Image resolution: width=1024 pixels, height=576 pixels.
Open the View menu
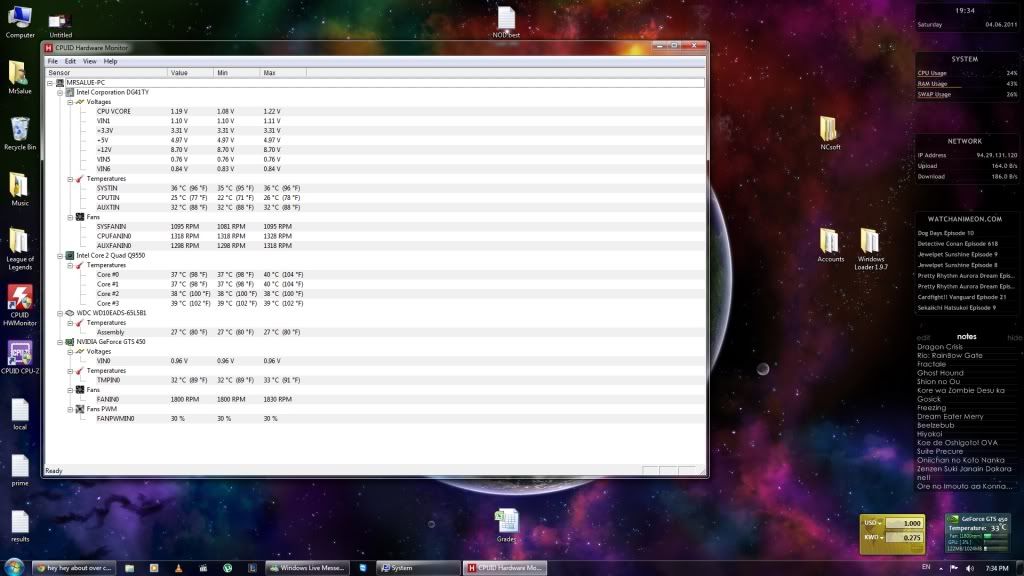click(x=89, y=61)
